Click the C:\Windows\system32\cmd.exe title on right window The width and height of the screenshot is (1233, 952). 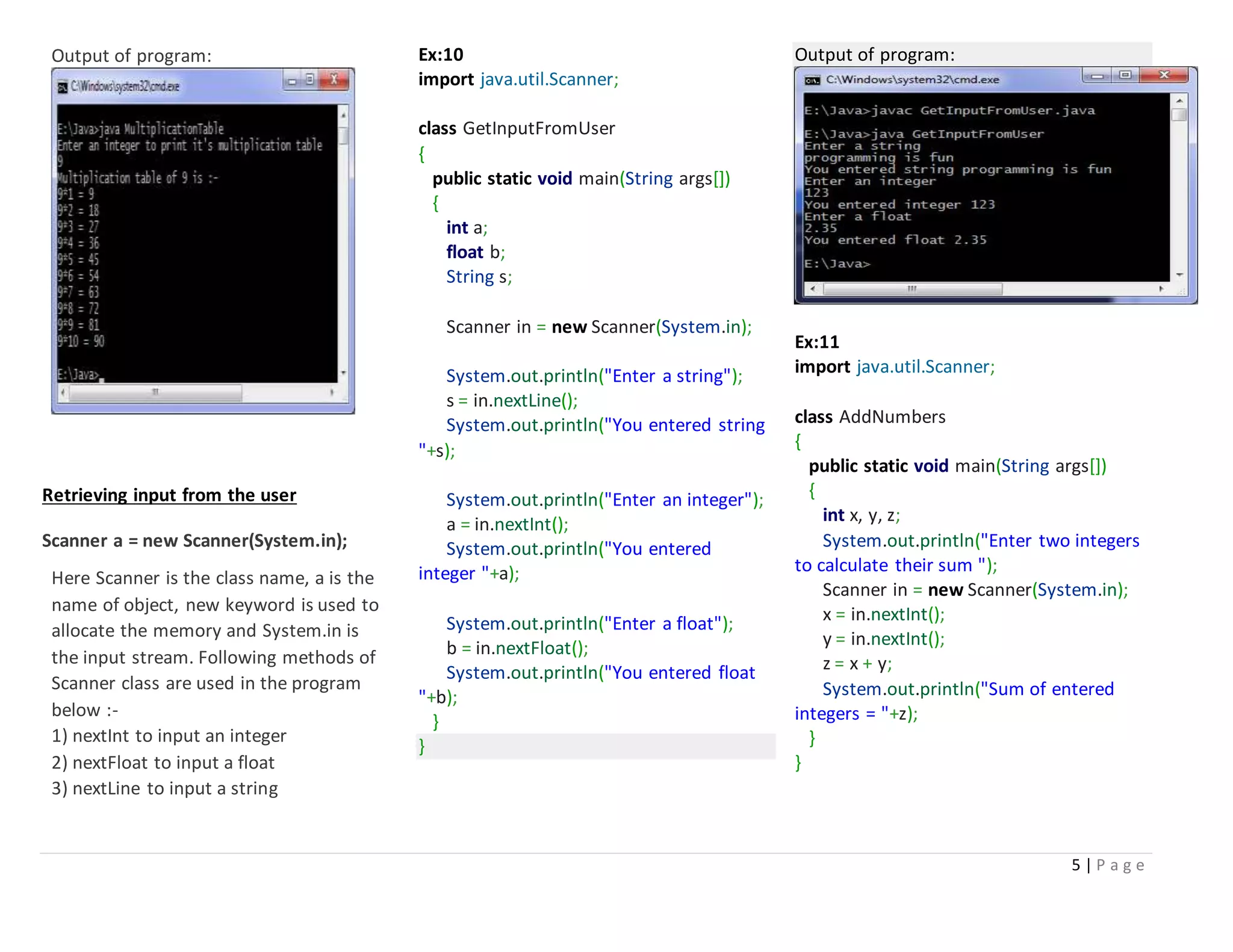click(x=912, y=79)
